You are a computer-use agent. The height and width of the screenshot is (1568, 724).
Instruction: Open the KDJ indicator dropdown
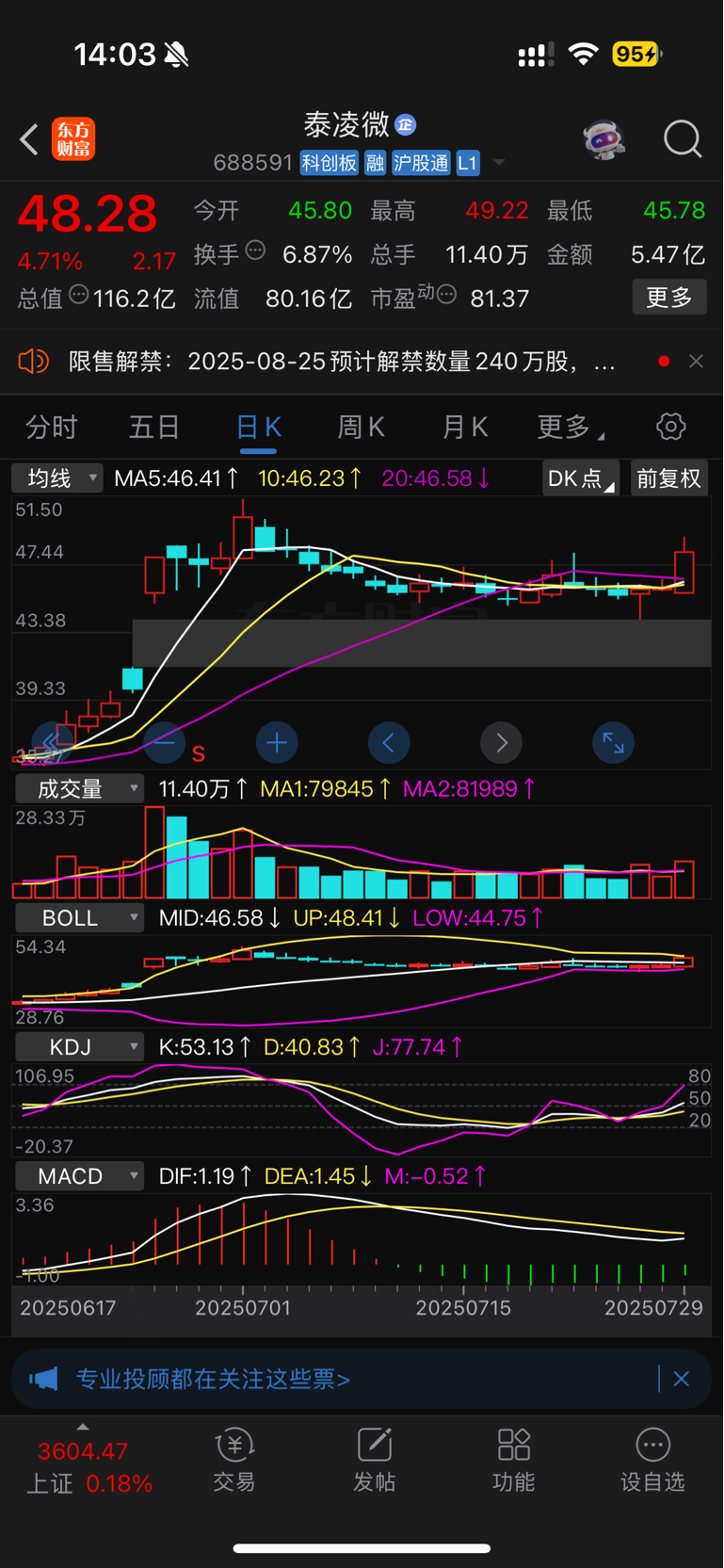coord(78,1047)
